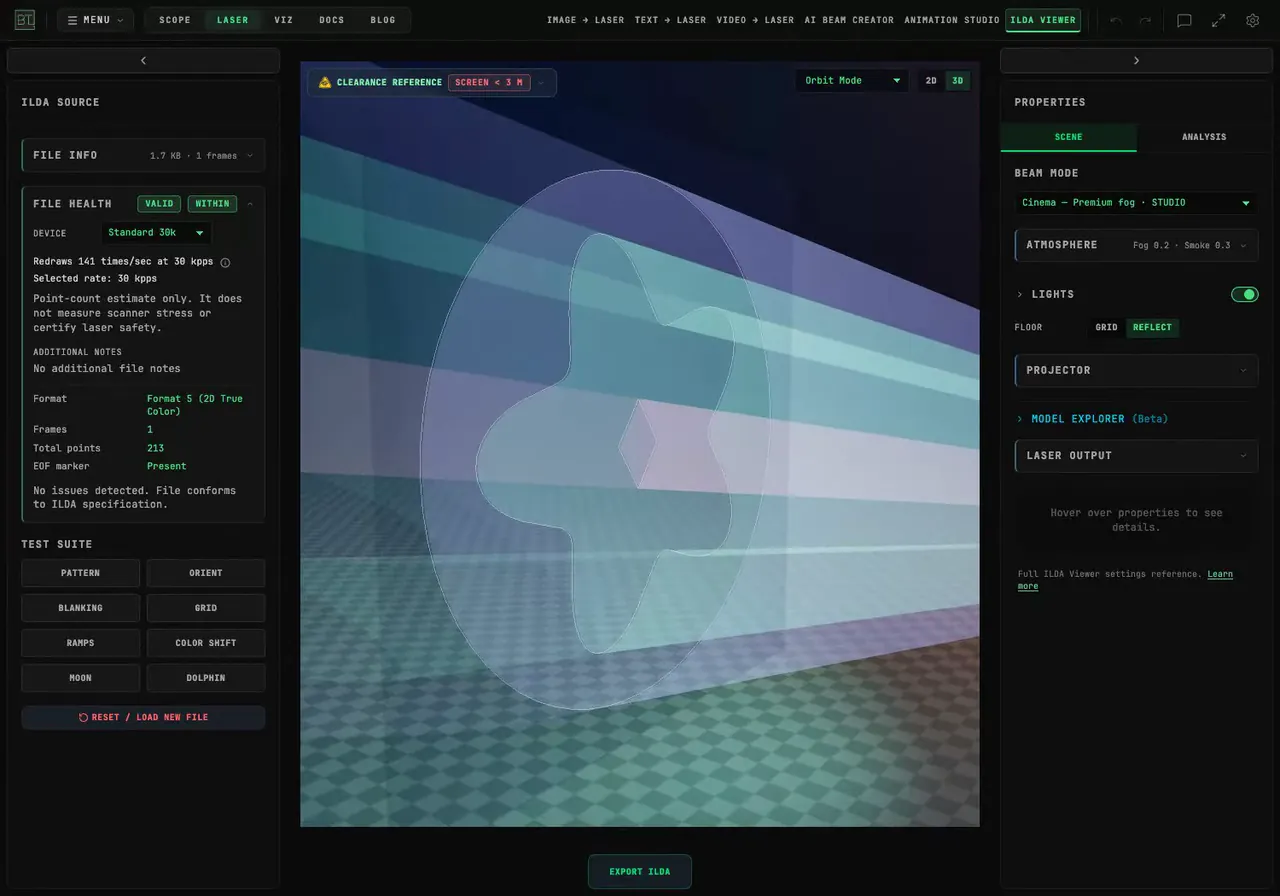The height and width of the screenshot is (896, 1280).
Task: Expand the Lights section chevron
Action: (1020, 295)
